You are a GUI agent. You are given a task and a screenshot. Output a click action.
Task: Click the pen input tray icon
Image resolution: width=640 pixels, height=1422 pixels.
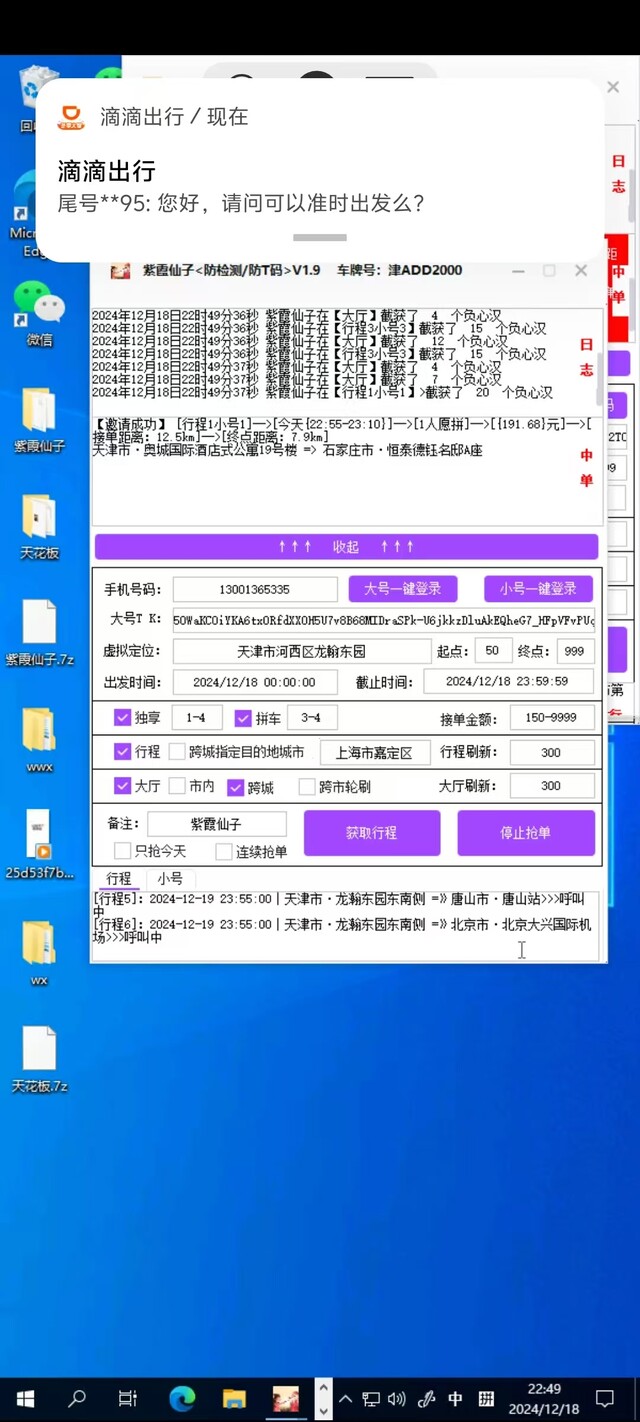(426, 1398)
